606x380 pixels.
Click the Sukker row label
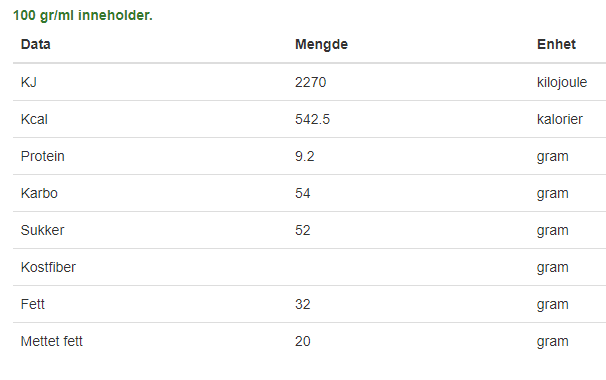43,230
